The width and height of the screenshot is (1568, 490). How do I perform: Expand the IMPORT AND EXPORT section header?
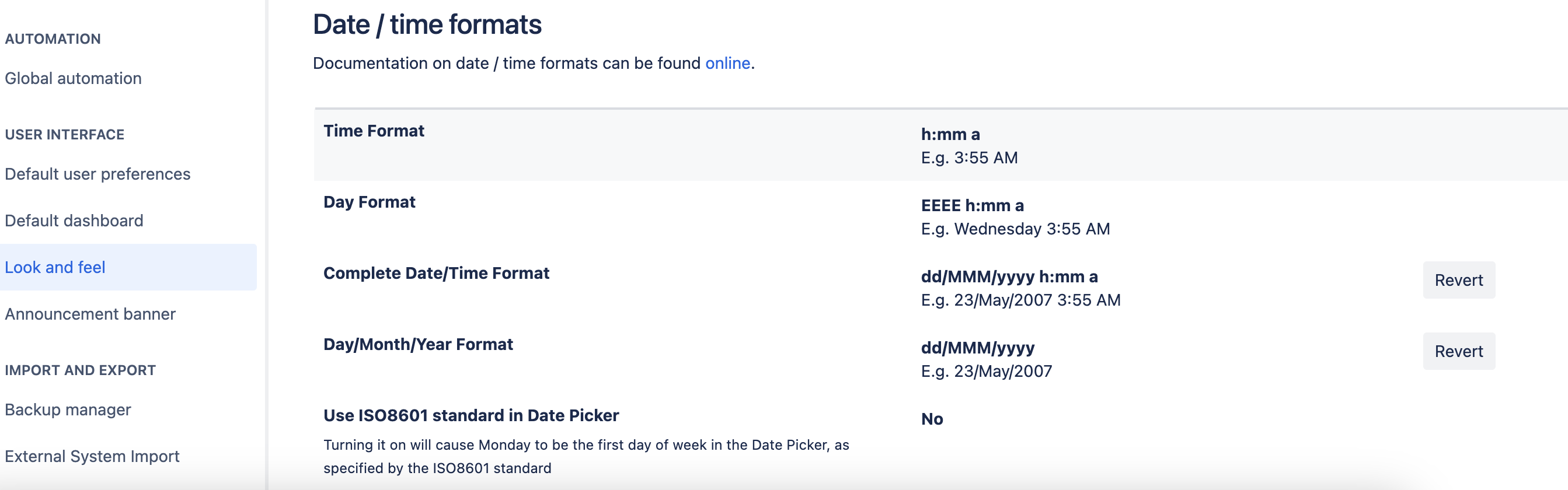(x=81, y=370)
